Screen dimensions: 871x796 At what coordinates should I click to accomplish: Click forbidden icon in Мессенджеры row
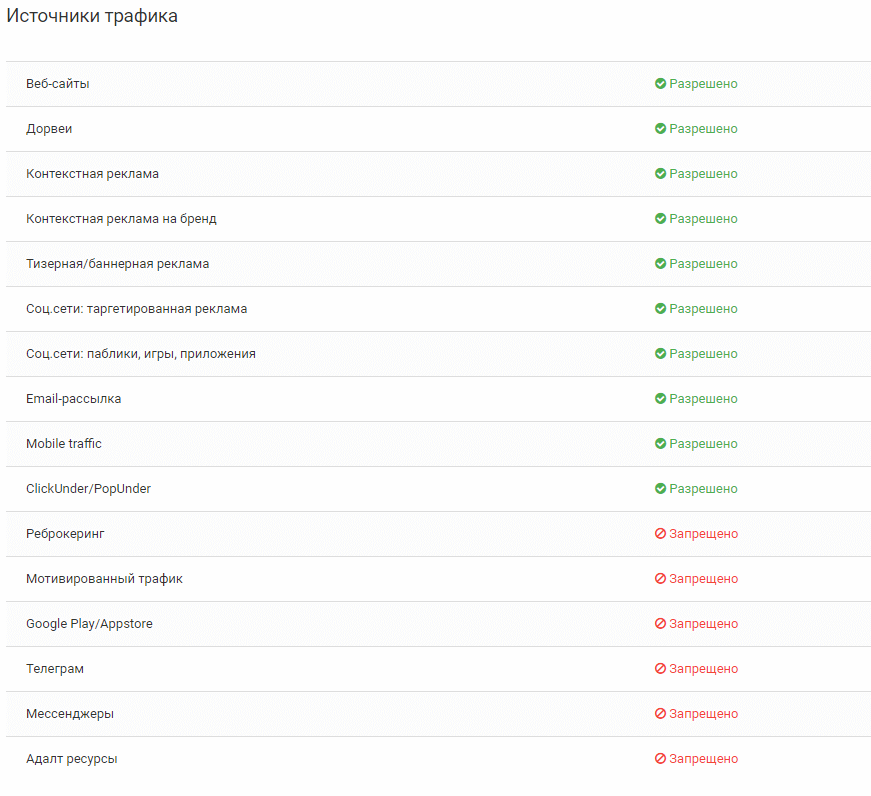[660, 714]
